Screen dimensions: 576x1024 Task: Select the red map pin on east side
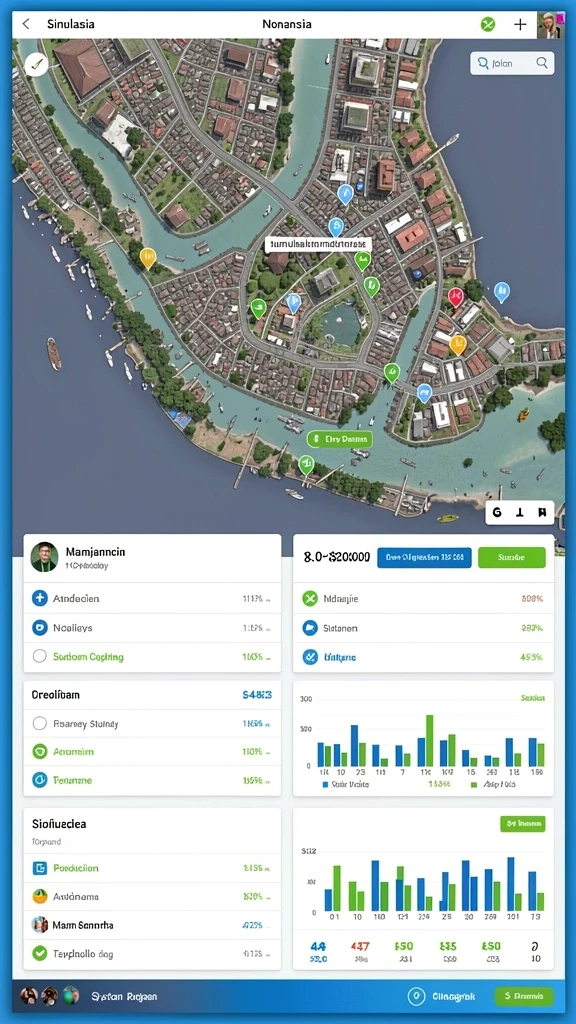[456, 296]
